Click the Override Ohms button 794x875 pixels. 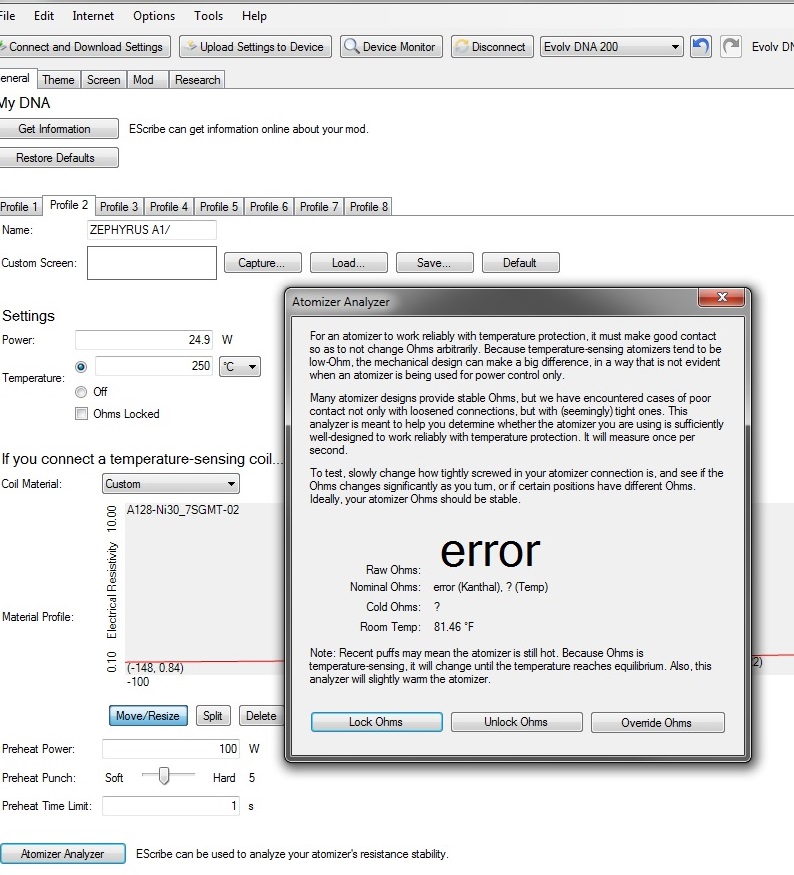657,722
